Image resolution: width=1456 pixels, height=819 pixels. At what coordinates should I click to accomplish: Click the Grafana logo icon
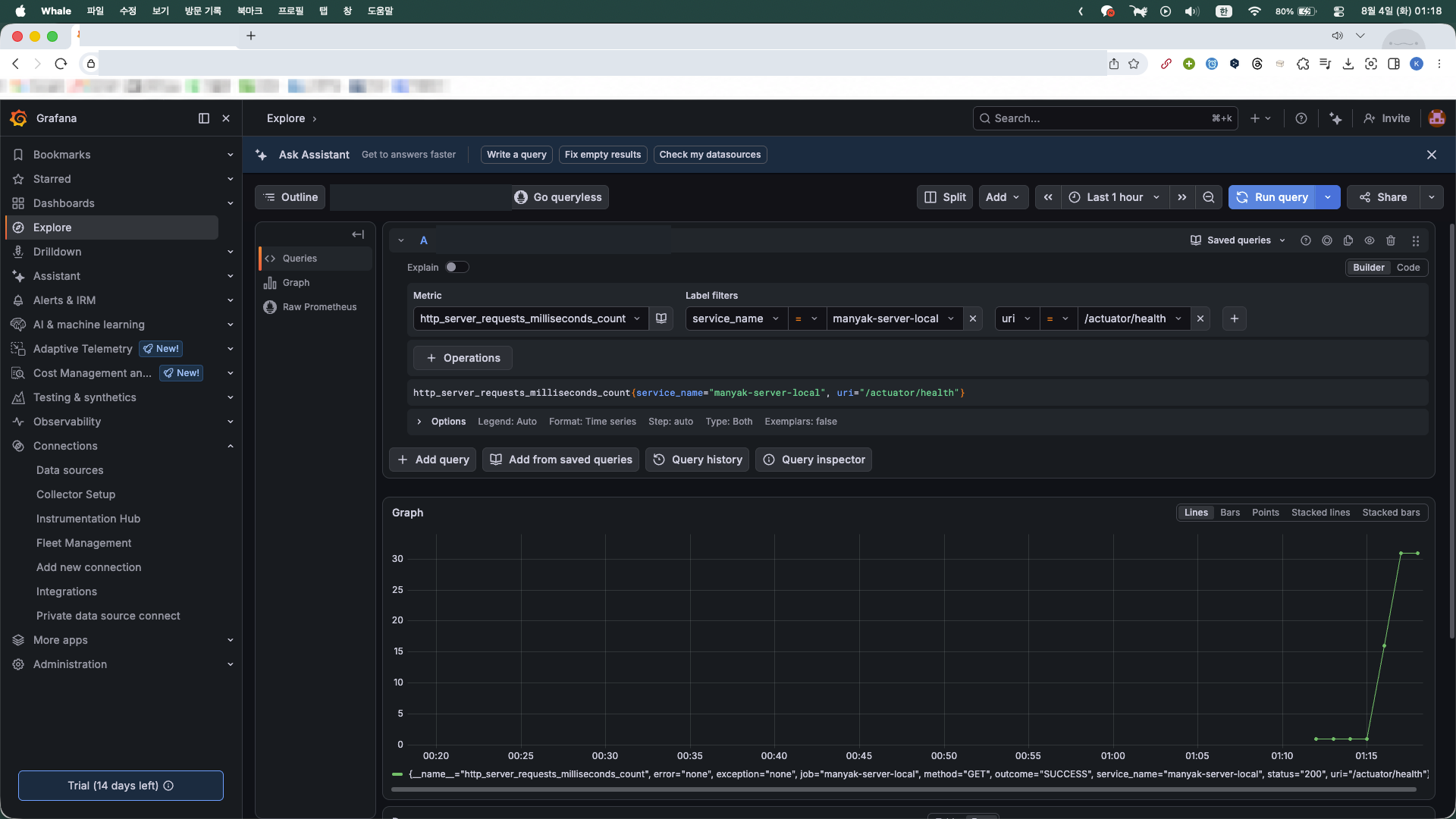coord(19,118)
